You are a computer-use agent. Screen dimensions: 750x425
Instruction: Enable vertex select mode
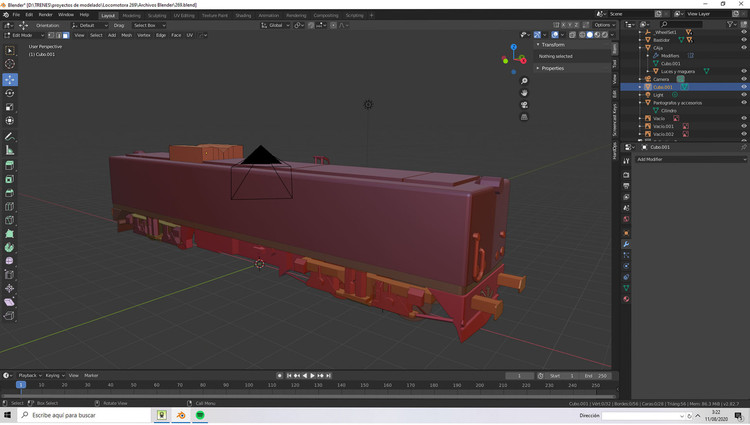[51, 35]
